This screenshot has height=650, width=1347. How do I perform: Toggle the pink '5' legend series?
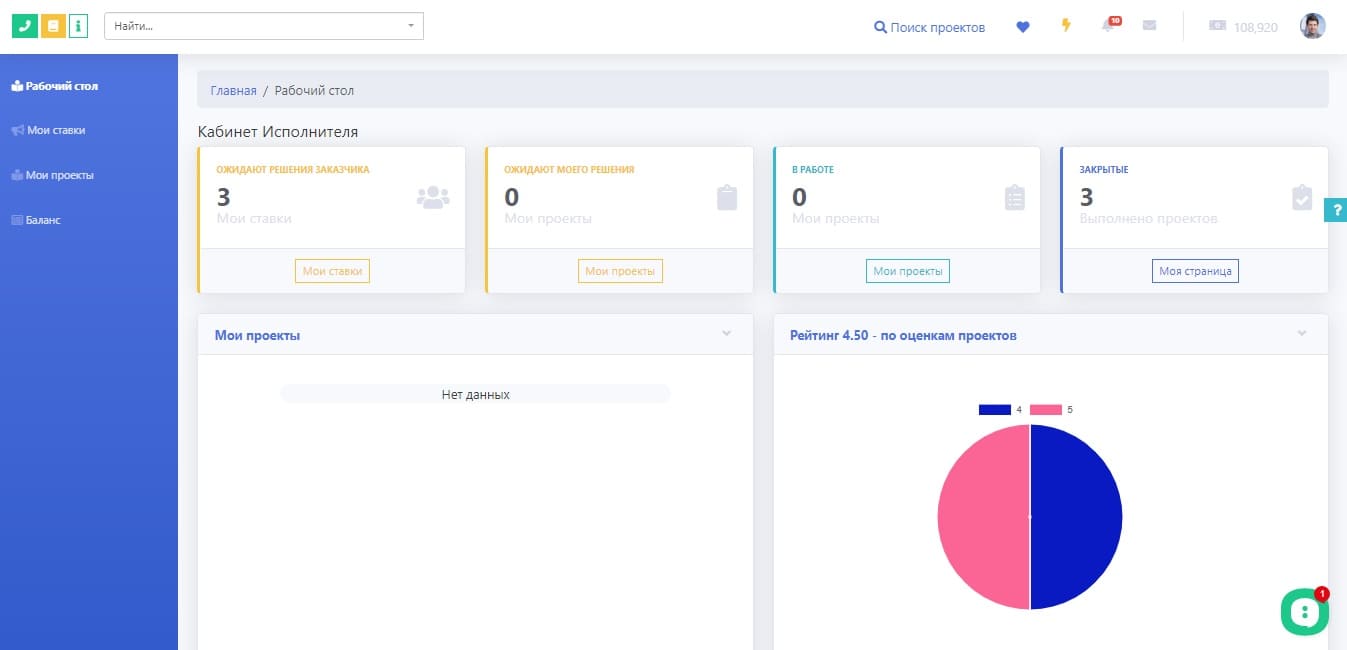(x=1046, y=410)
